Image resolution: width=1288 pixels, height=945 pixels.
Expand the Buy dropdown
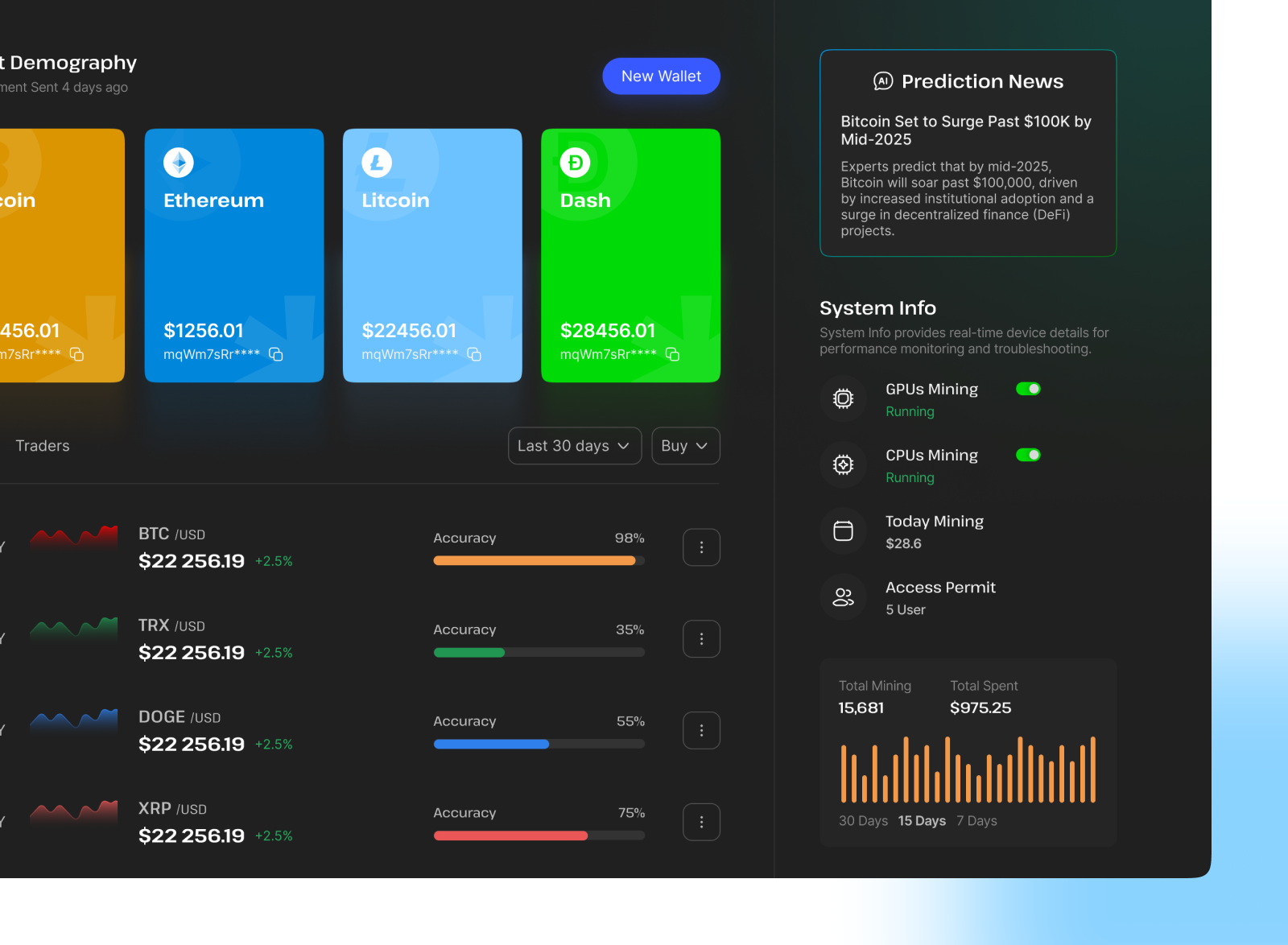pos(685,445)
